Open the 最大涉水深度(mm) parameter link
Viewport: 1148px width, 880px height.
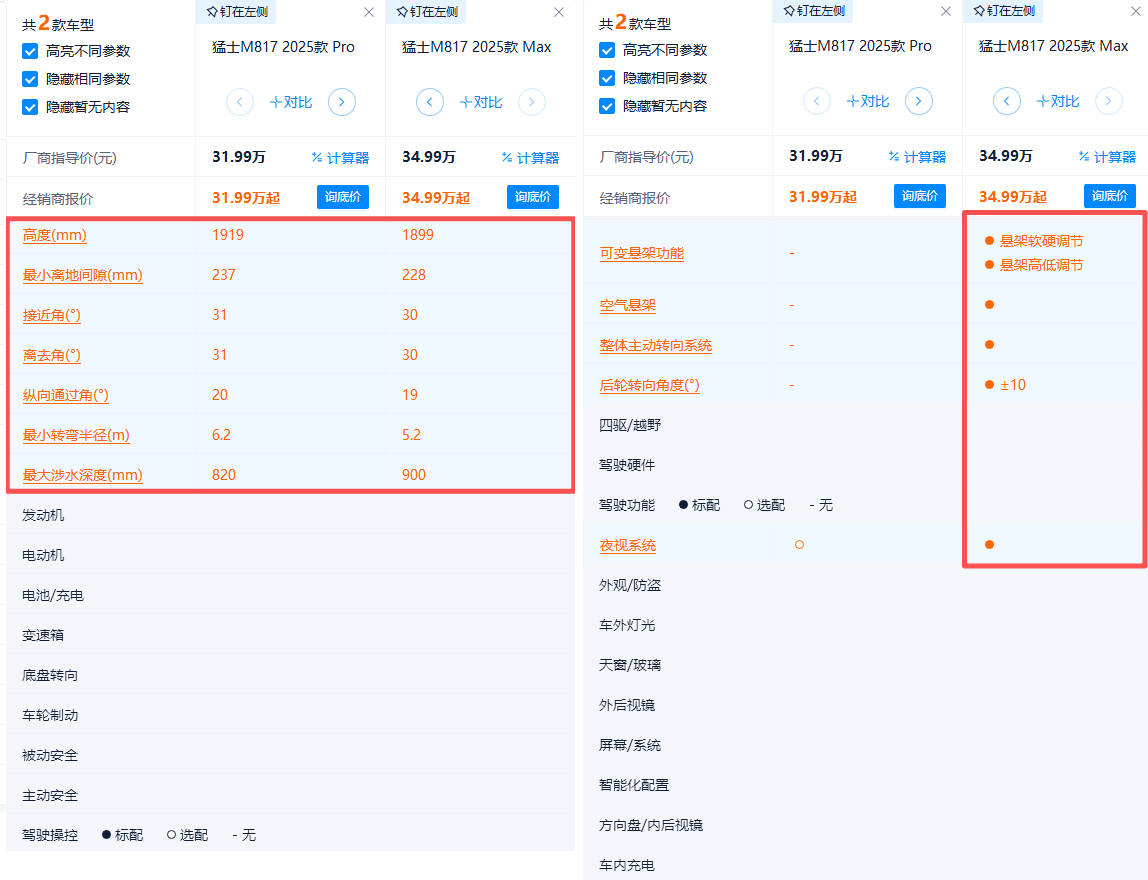click(82, 475)
